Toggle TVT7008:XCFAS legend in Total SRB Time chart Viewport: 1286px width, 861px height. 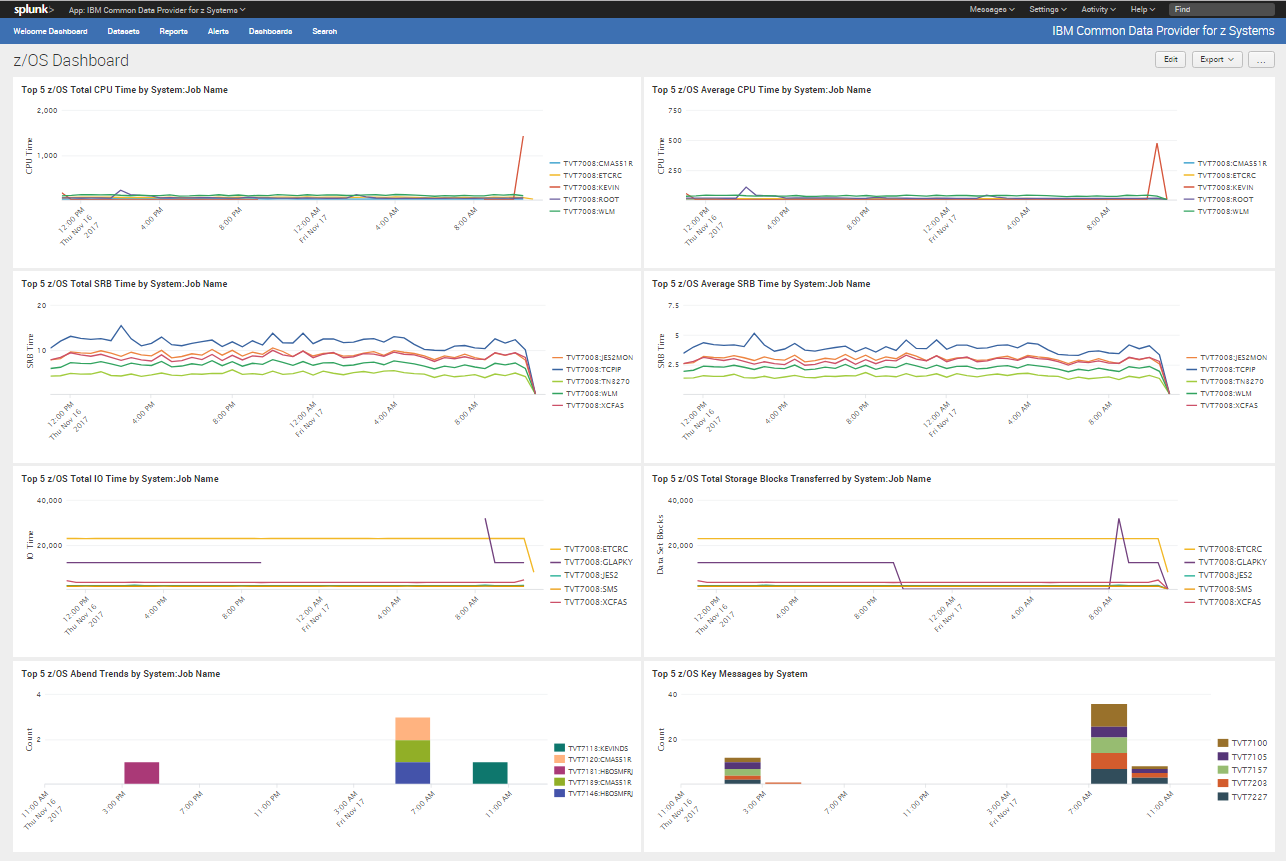click(x=589, y=405)
